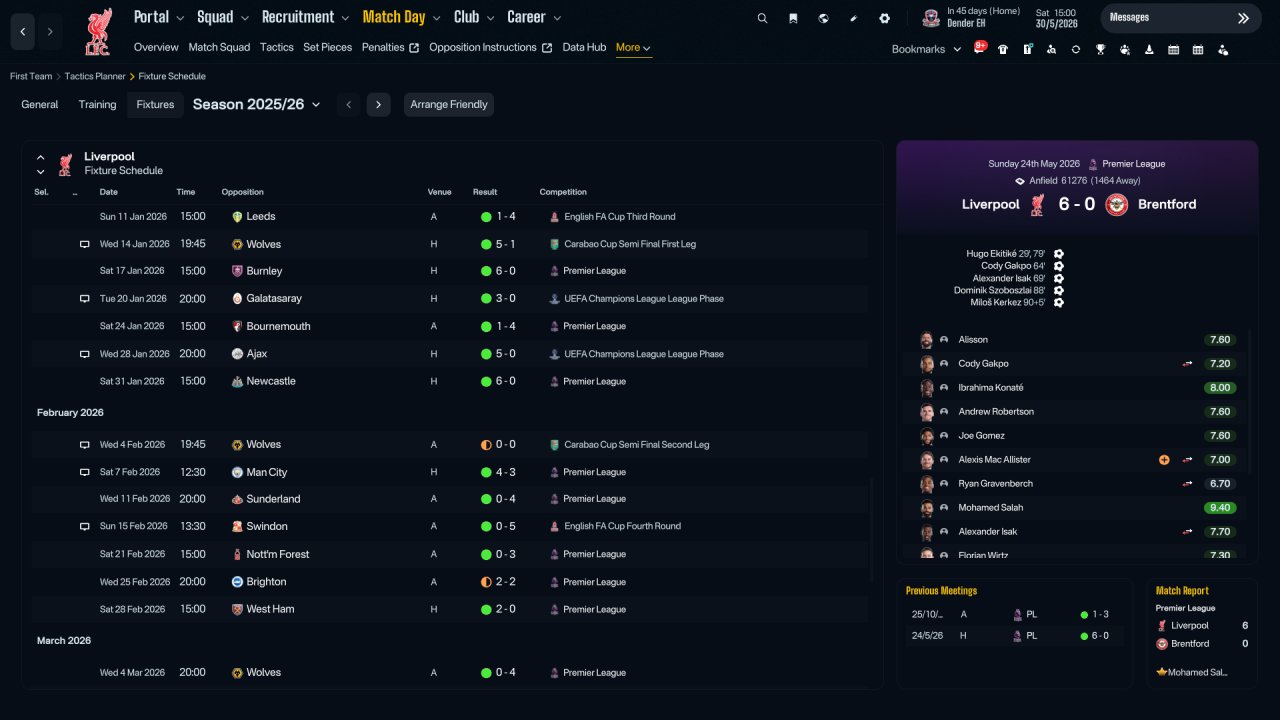Click the shirt icon in bookmarks bar
Viewport: 1280px width, 720px height.
[1003, 49]
